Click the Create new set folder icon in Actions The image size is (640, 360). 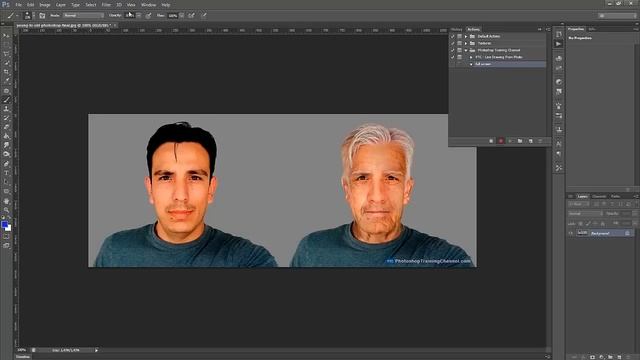click(520, 141)
